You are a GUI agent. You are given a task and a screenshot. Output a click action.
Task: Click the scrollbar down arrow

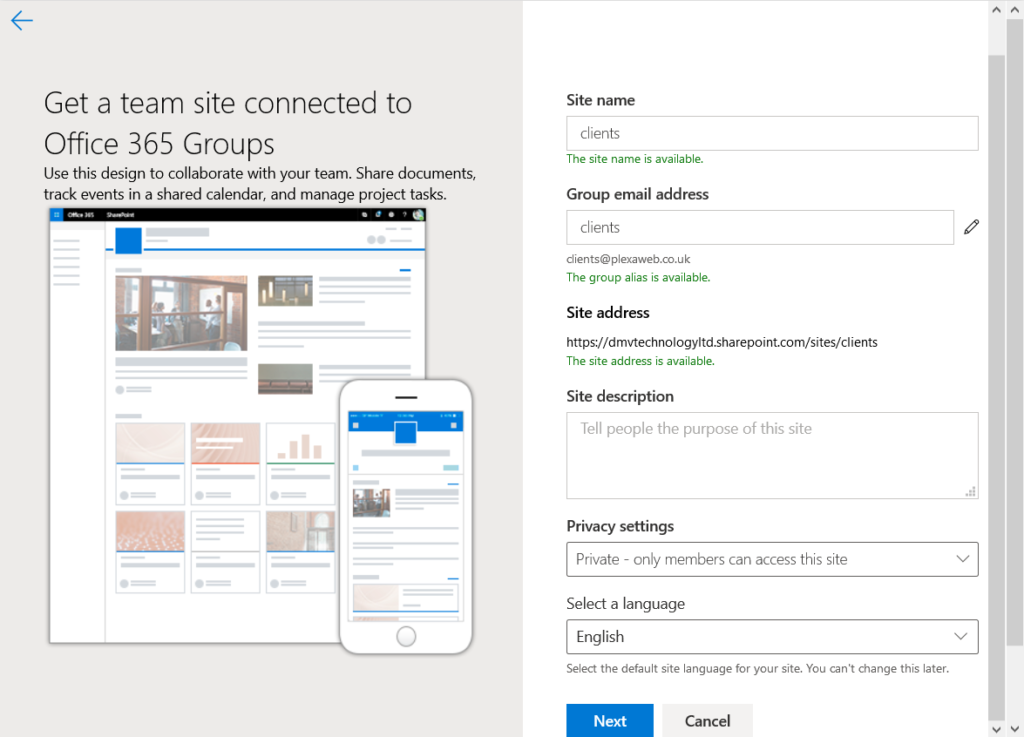coord(996,728)
